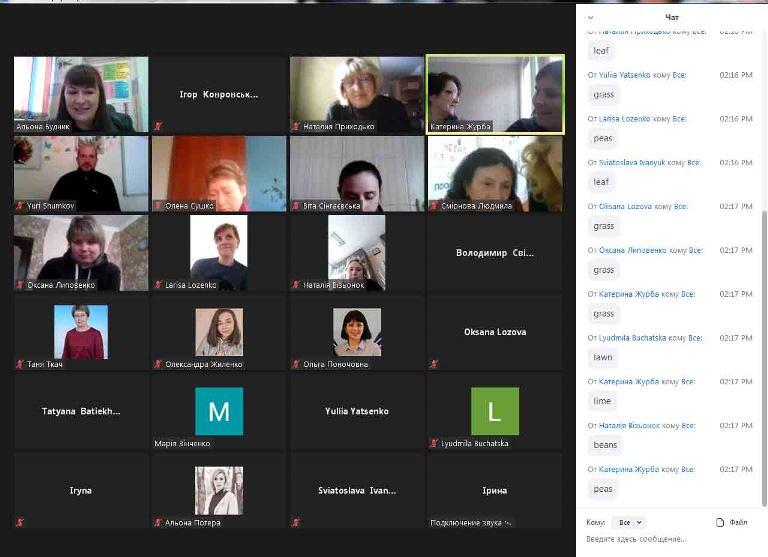
Task: Open the recipient dropdown set to "Все"
Action: (630, 522)
